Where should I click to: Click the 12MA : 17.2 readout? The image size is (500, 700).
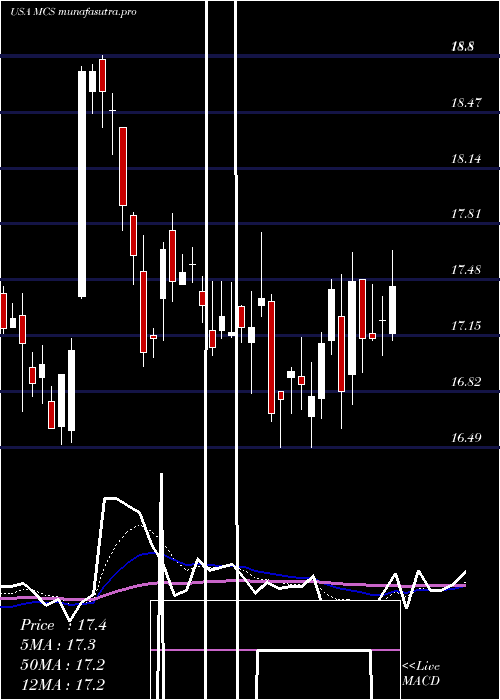pos(62,684)
